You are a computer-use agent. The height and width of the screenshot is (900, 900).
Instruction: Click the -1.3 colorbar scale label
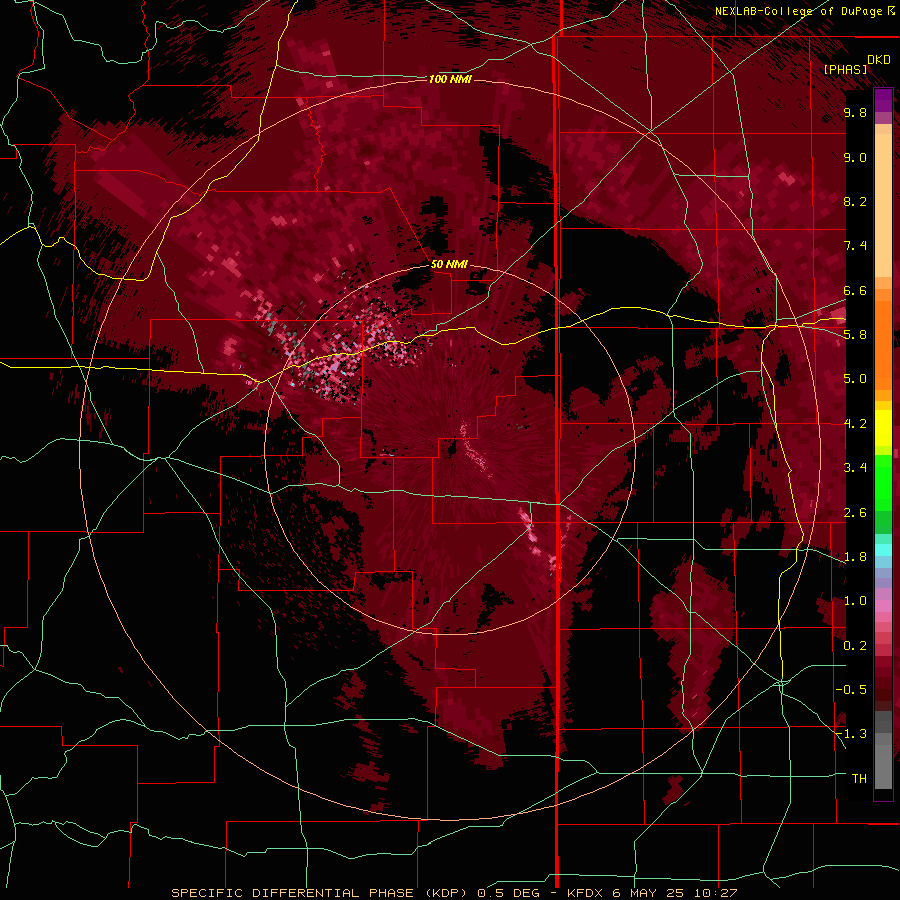851,734
